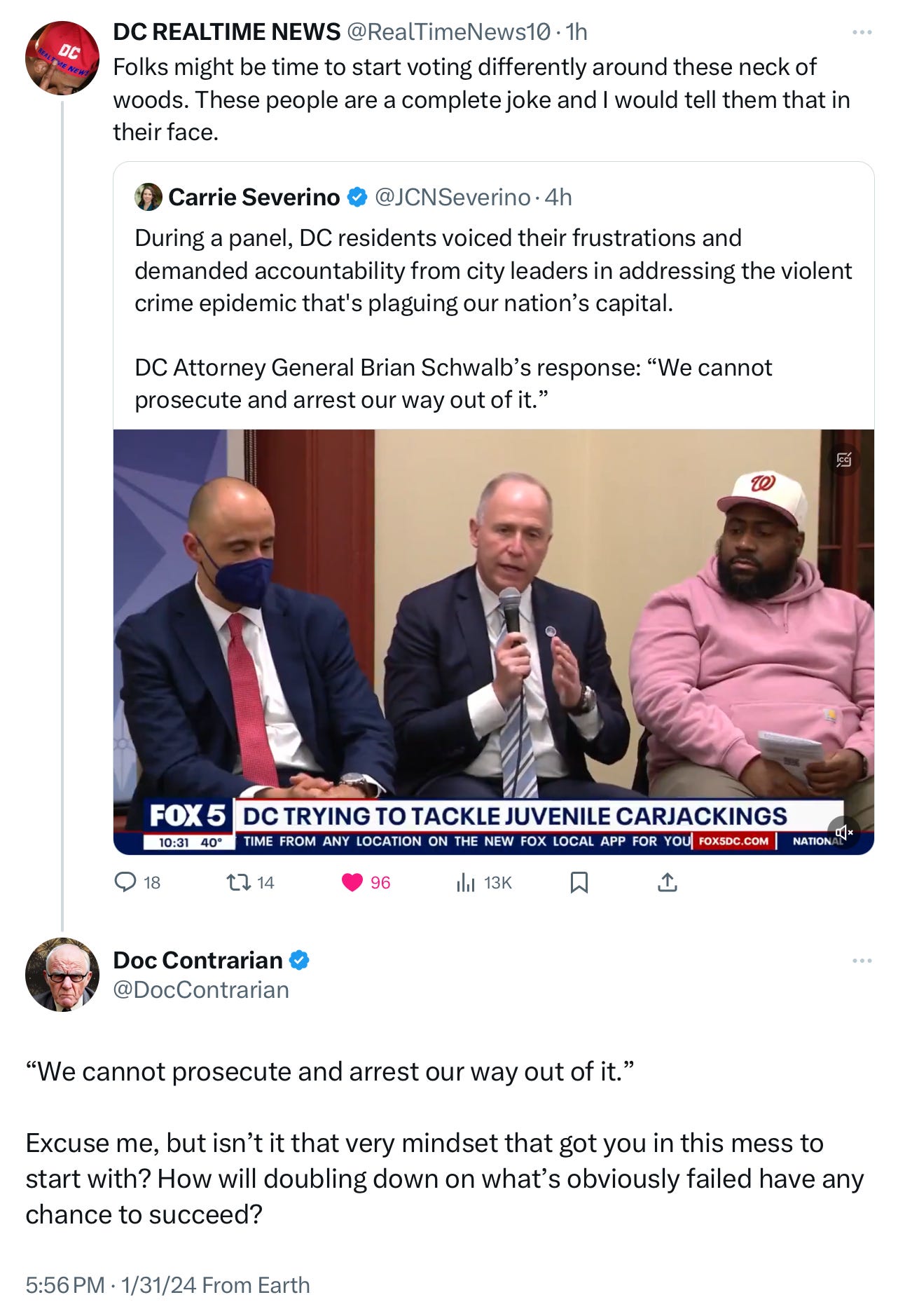Open the 5:56 PM timestamp link
Image resolution: width=905 pixels, height=1316 pixels.
[64, 1285]
